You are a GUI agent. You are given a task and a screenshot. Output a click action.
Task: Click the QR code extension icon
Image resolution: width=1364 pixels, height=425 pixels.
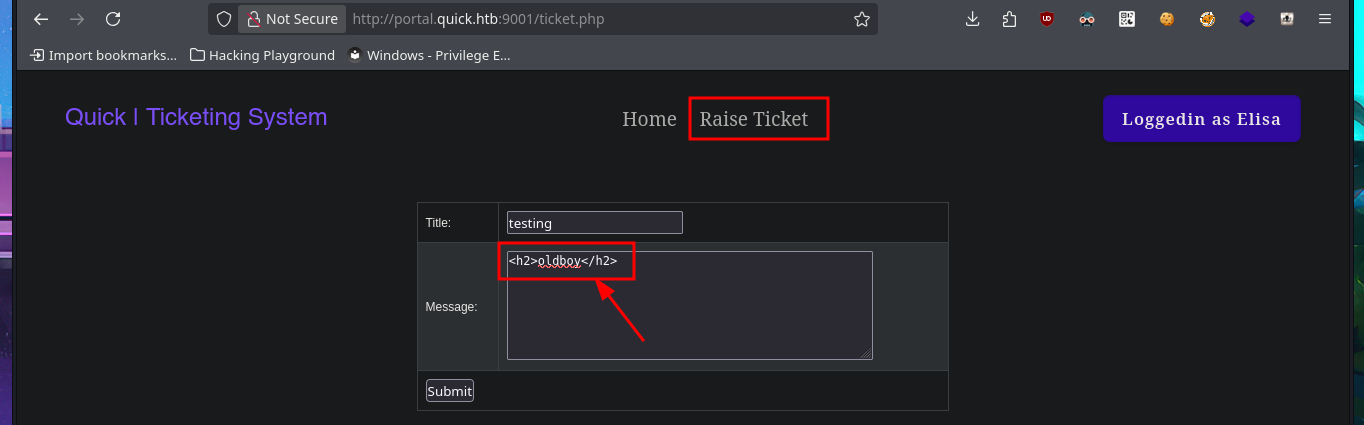1127,19
